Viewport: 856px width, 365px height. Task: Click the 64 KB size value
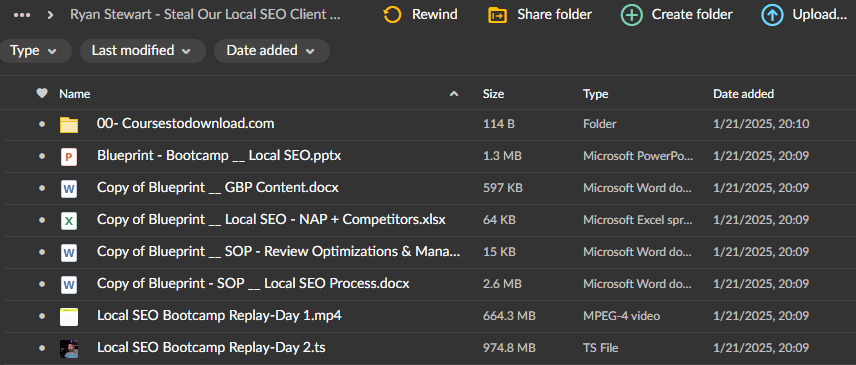click(499, 220)
